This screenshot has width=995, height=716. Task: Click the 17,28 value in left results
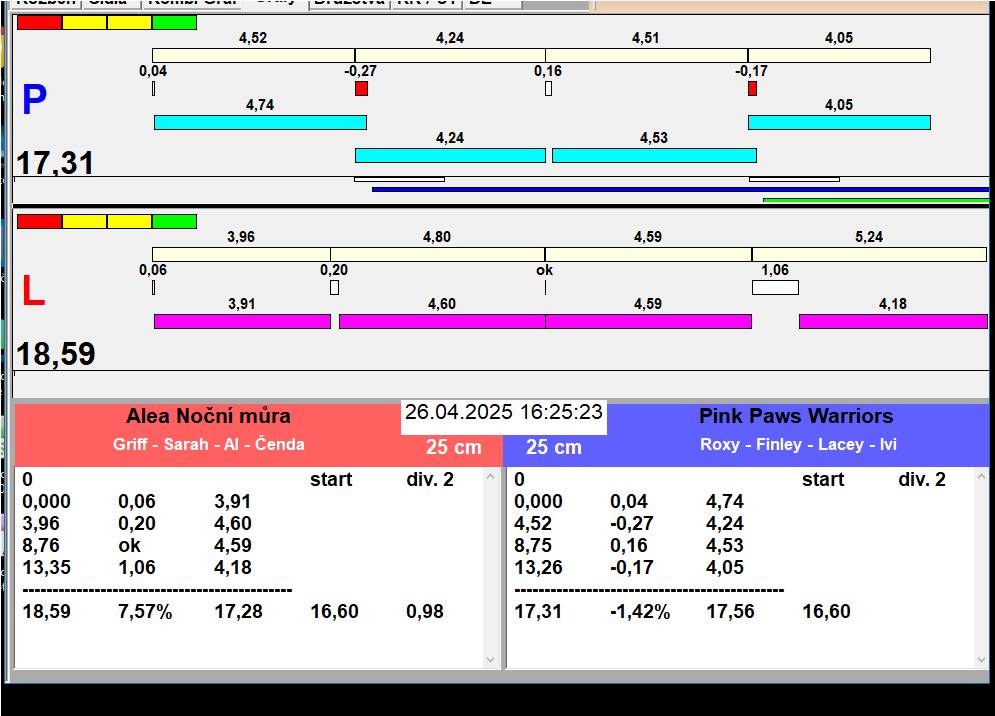239,611
